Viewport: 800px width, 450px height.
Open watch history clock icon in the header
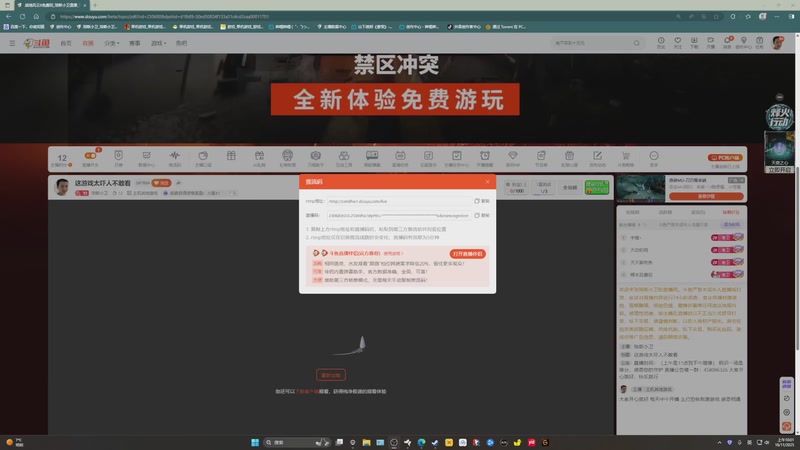(x=661, y=42)
